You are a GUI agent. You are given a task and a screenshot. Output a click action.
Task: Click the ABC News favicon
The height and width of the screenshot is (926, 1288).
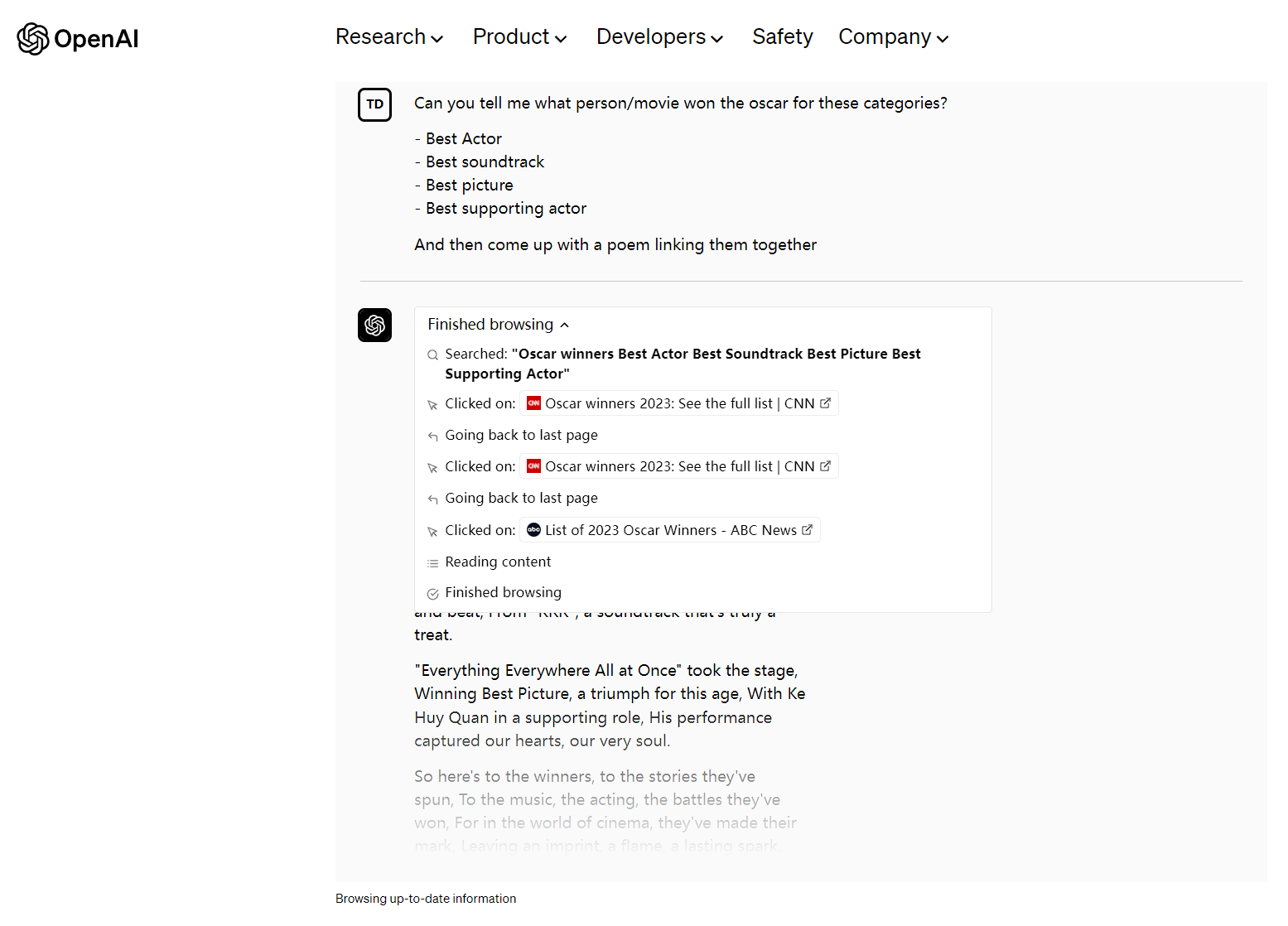click(x=534, y=530)
